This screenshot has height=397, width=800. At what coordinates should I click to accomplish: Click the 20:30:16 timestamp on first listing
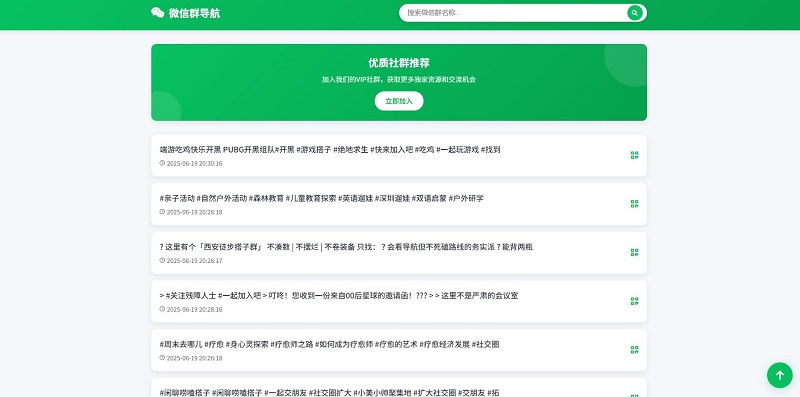(x=194, y=163)
